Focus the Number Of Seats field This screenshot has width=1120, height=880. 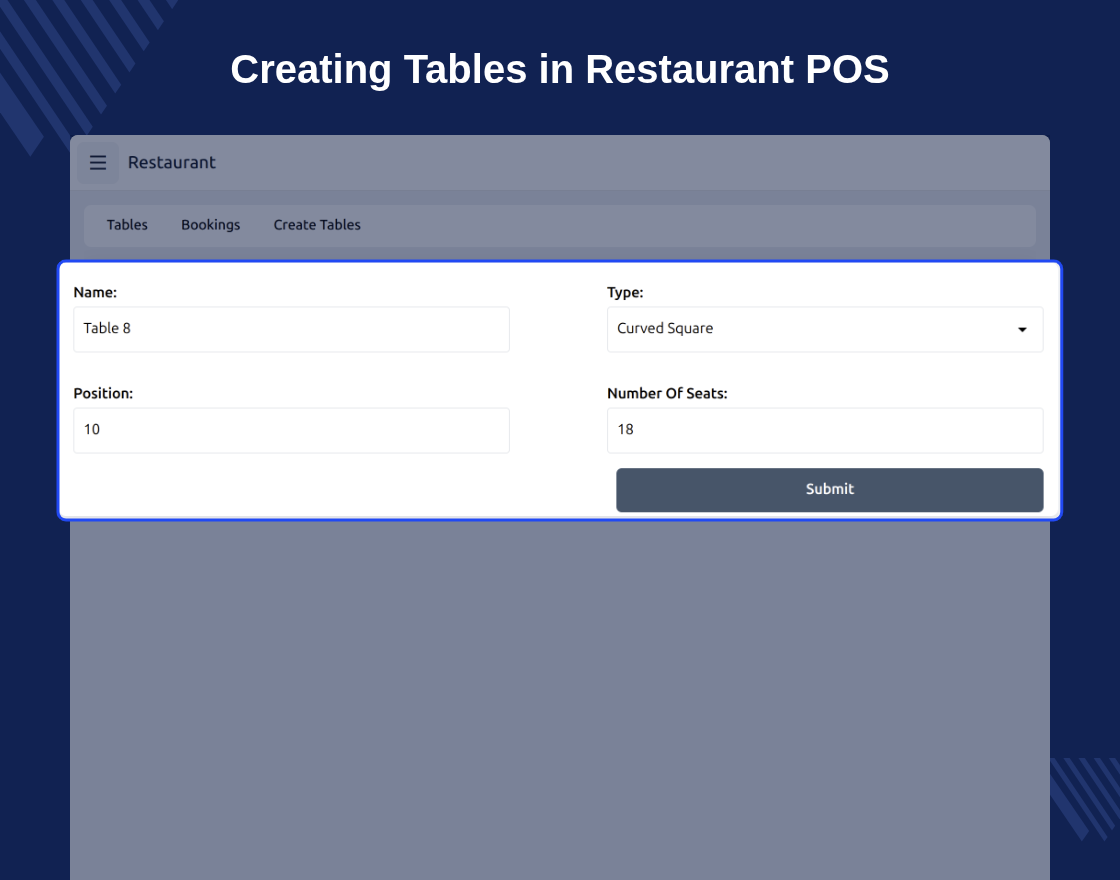pos(825,430)
